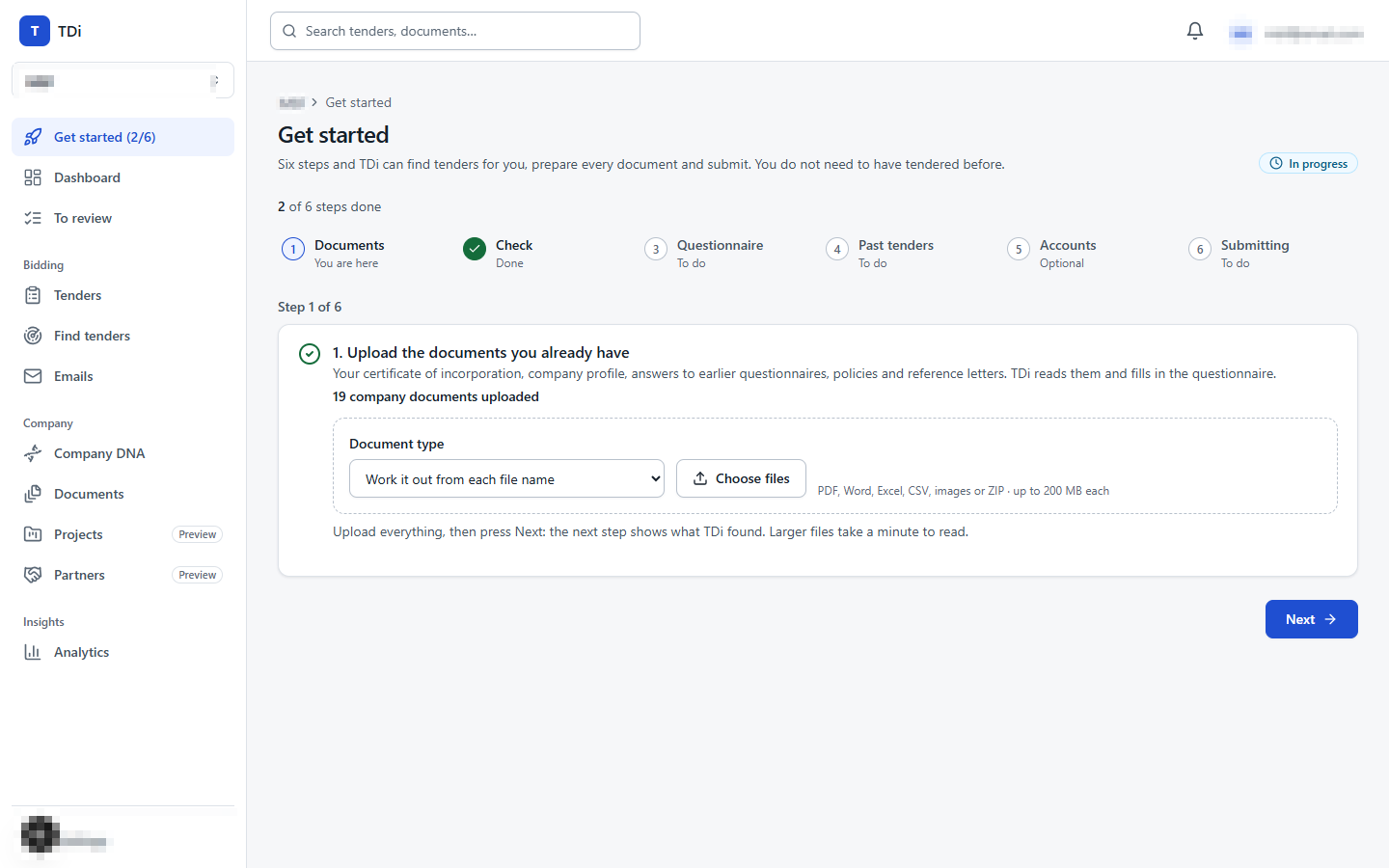The image size is (1389, 868).
Task: Click the Partners handshake icon
Action: click(33, 575)
